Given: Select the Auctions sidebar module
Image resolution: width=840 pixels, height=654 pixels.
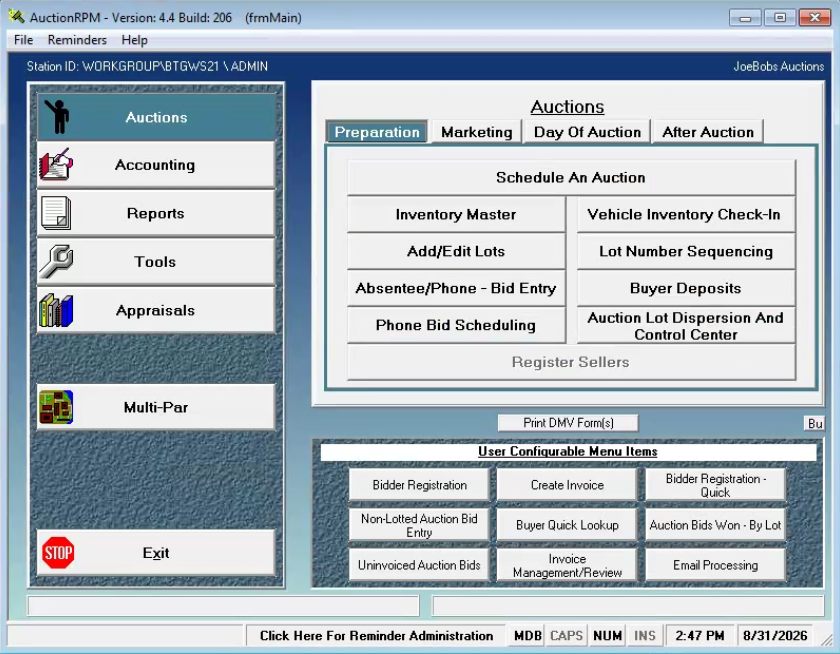Looking at the screenshot, I should [x=156, y=117].
